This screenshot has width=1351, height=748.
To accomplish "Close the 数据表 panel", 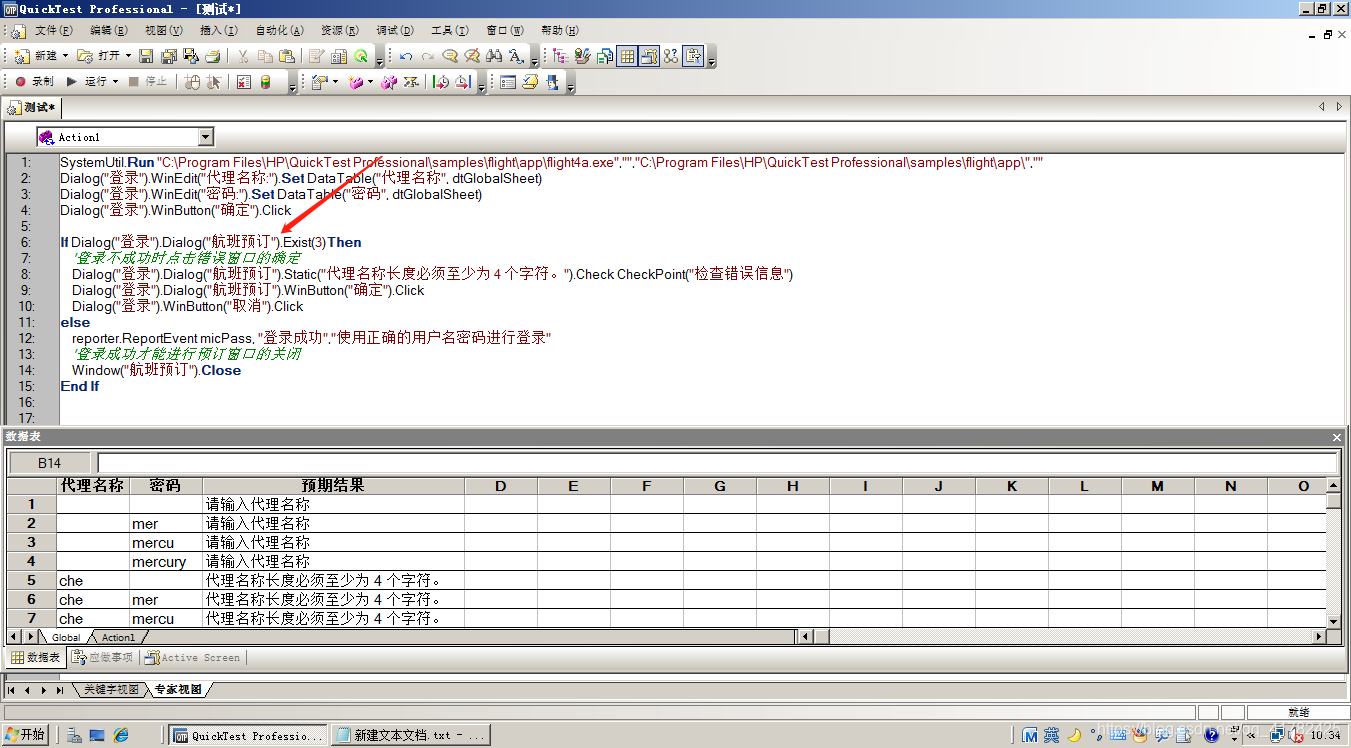I will point(1337,437).
